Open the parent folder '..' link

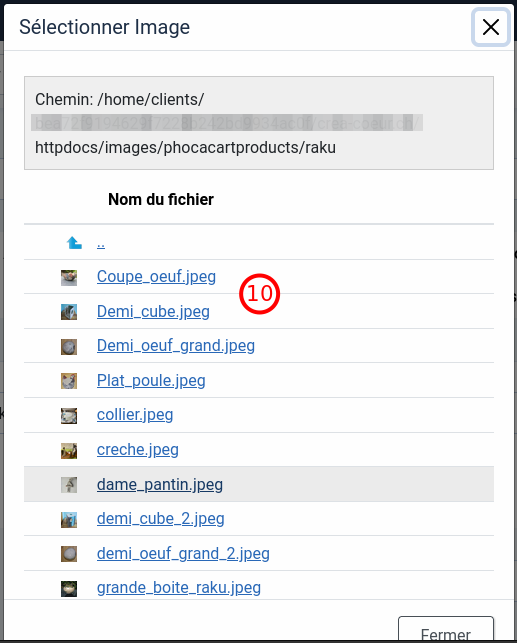(x=101, y=244)
